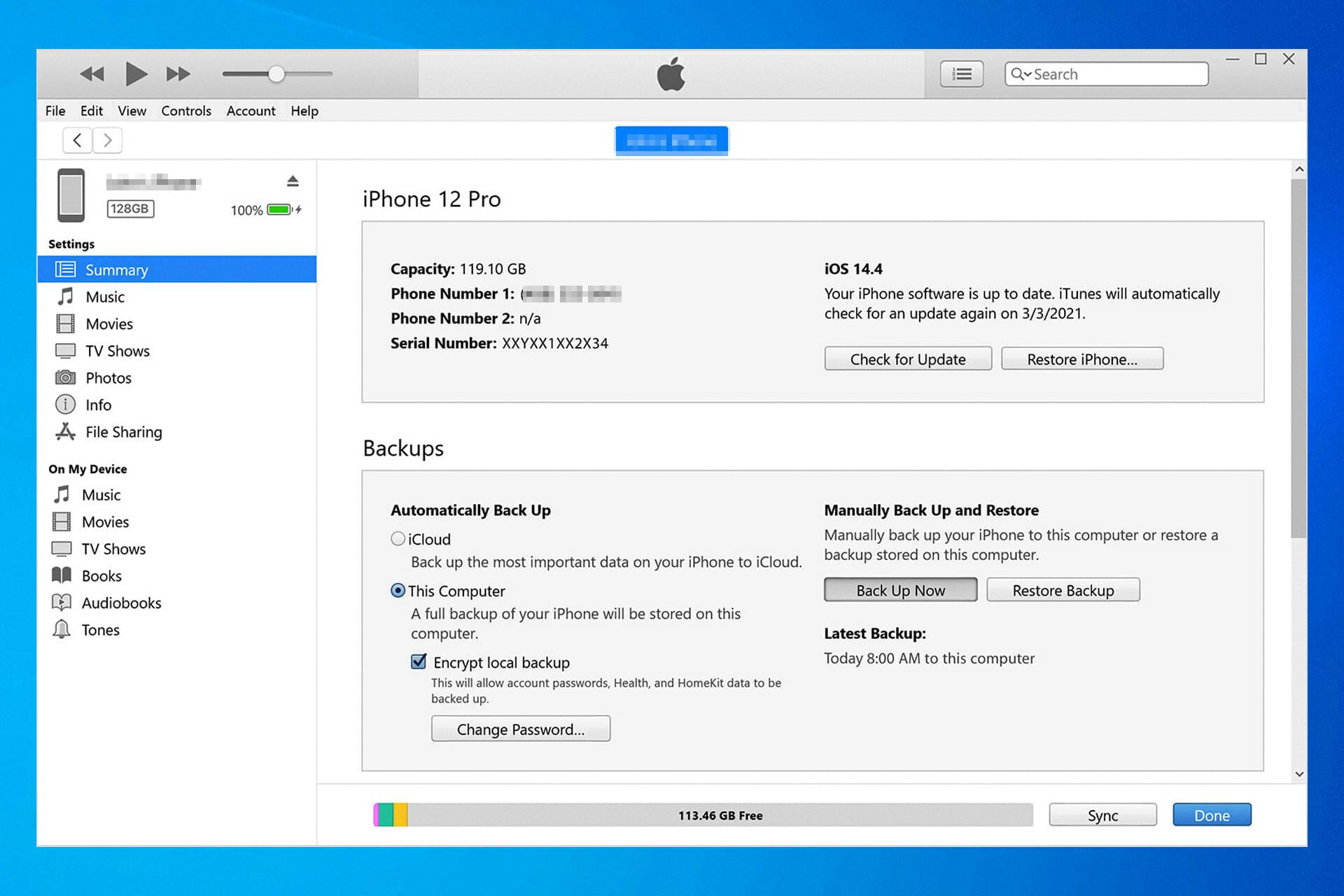Screen dimensions: 1344x896
Task: Expand the search options dropdown arrow
Action: point(1027,74)
